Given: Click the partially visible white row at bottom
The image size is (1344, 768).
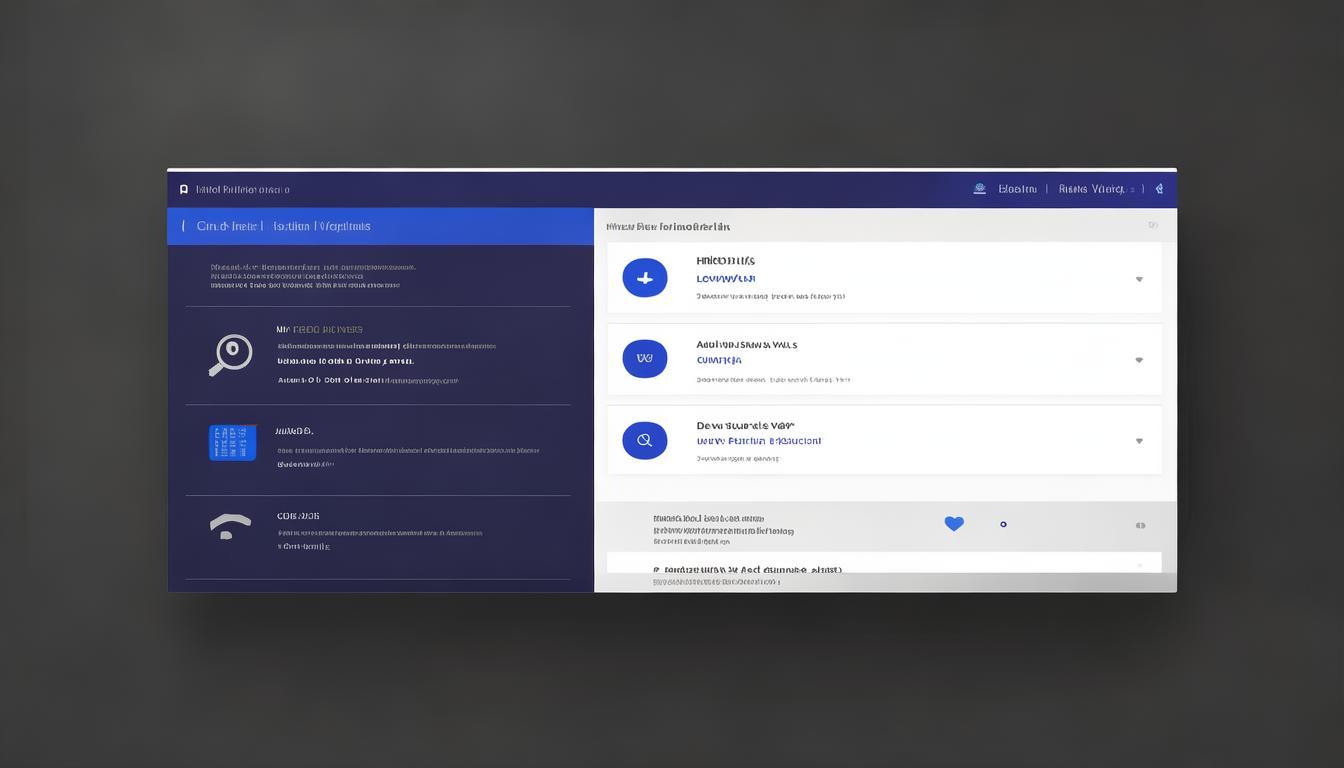Looking at the screenshot, I should (884, 564).
